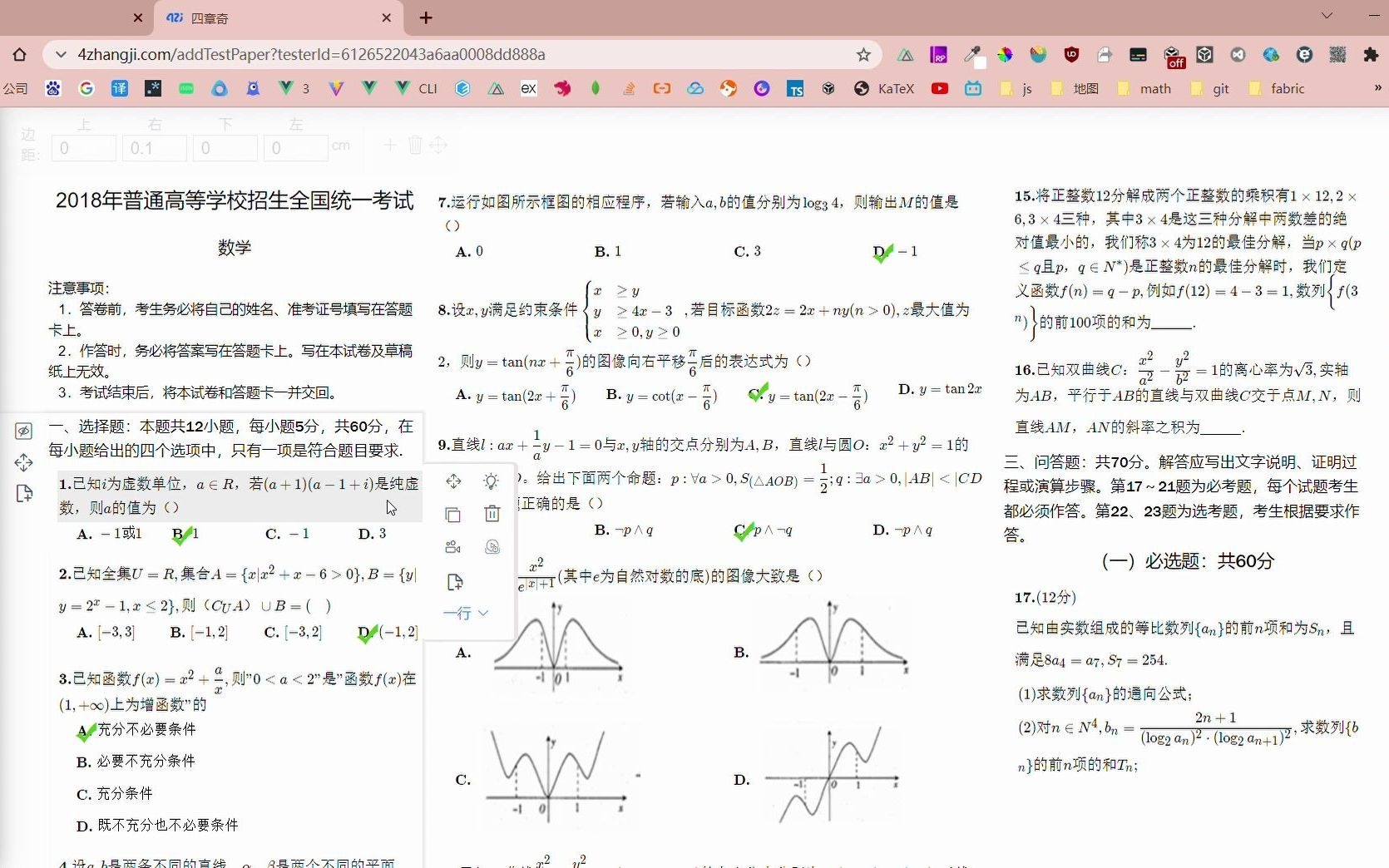Image resolution: width=1389 pixels, height=868 pixels.
Task: Open the 一行 layout dropdown
Action: [x=466, y=613]
